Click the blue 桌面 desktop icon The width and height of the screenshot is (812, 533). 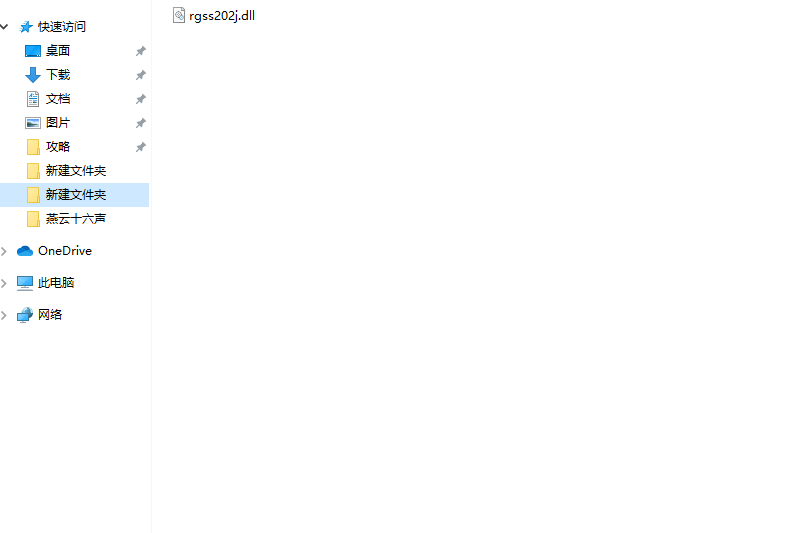tap(33, 51)
